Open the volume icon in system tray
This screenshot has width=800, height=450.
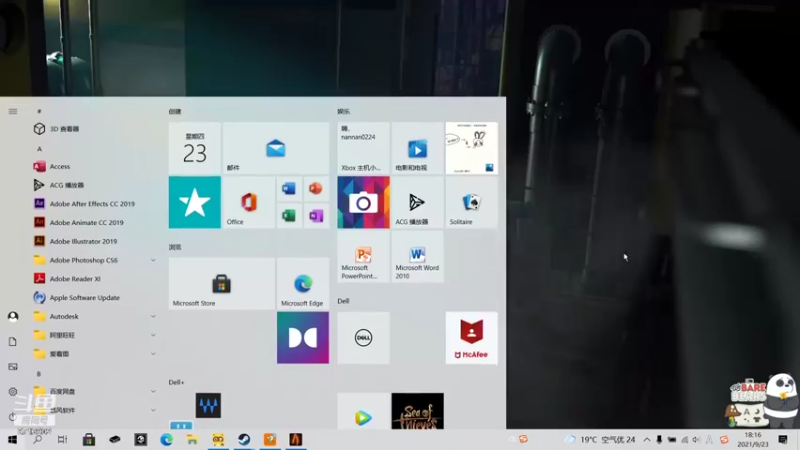click(x=696, y=439)
